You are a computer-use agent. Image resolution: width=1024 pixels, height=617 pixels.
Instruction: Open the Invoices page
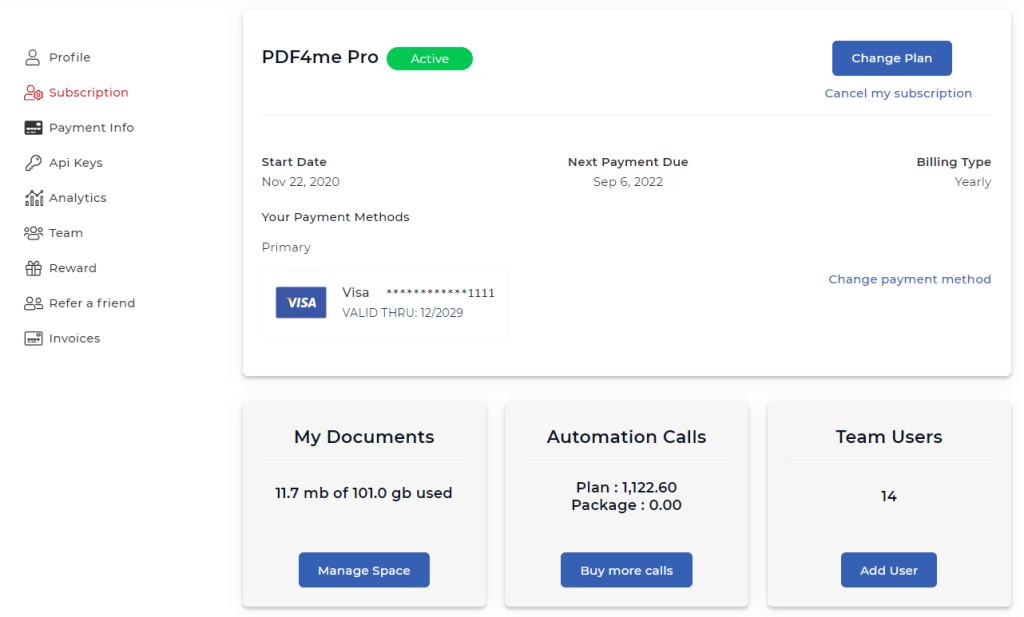(x=74, y=338)
